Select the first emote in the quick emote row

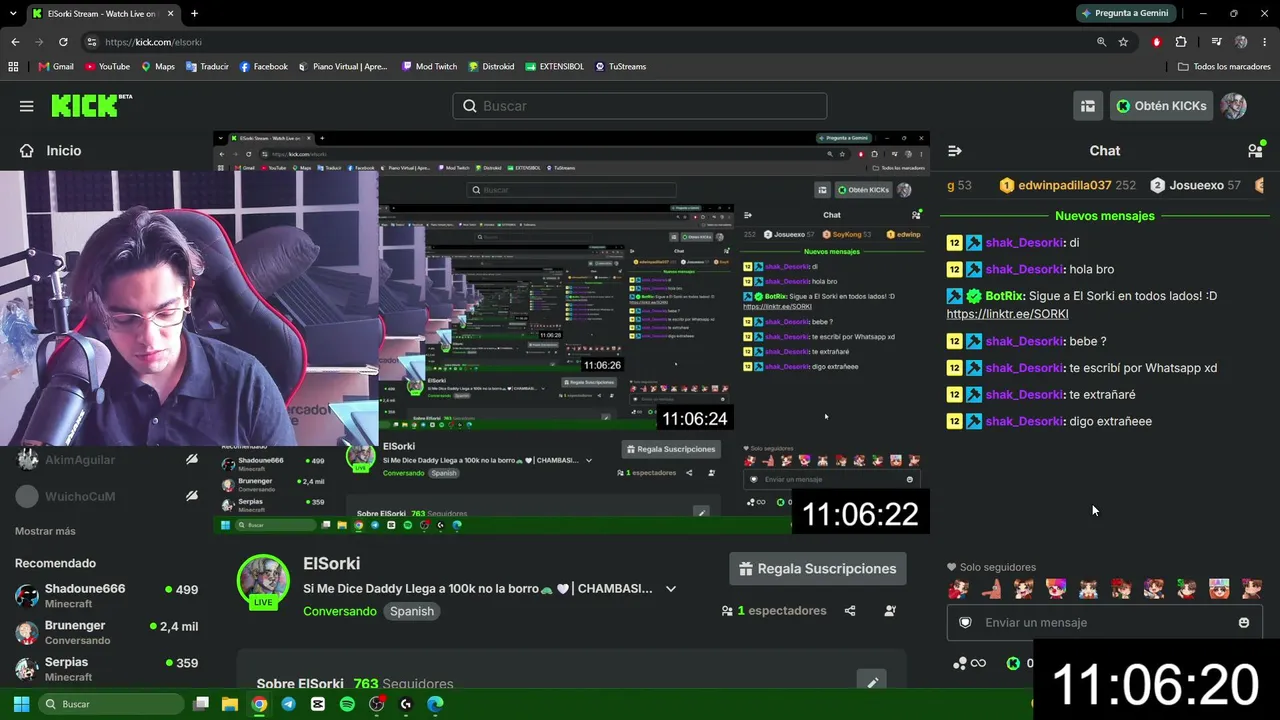point(959,589)
